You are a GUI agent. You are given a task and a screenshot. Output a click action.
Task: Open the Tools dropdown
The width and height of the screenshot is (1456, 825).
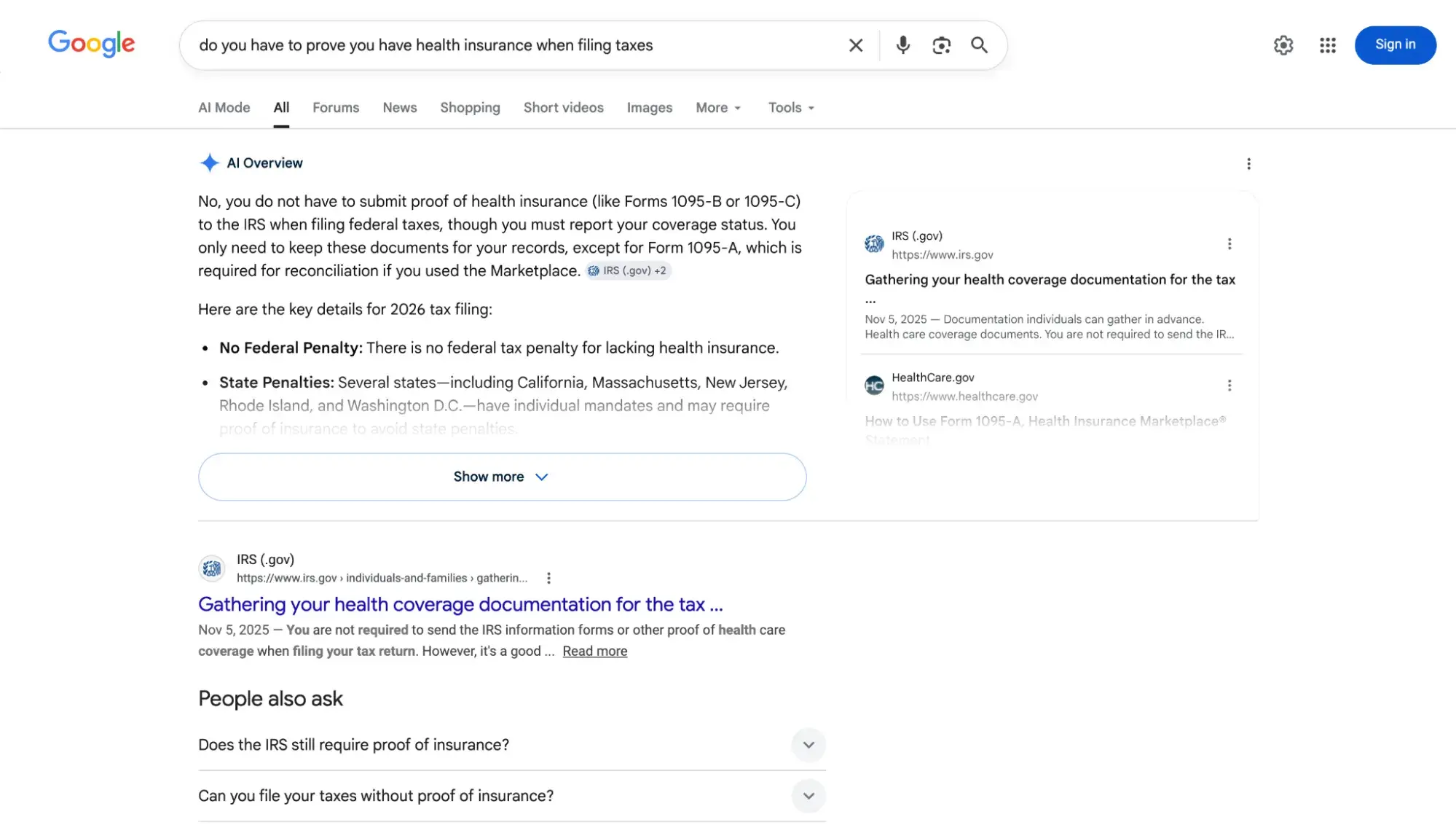[791, 107]
